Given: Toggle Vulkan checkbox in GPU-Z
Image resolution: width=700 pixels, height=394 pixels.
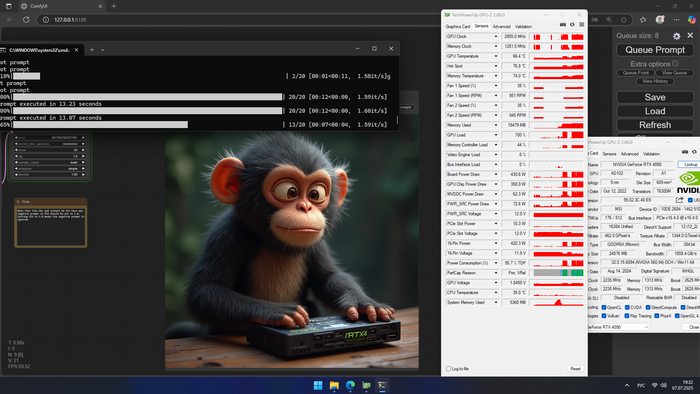Looking at the screenshot, I should [604, 315].
